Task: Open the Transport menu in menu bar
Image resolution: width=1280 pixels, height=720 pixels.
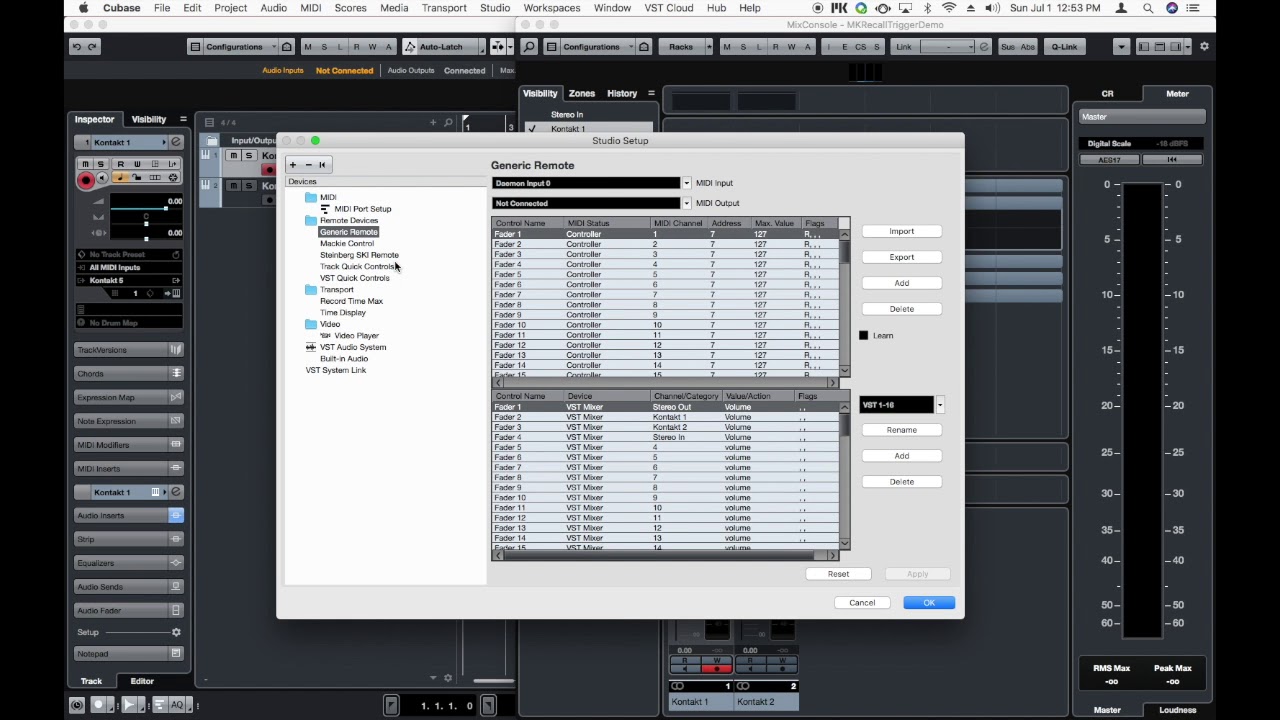Action: point(444,8)
